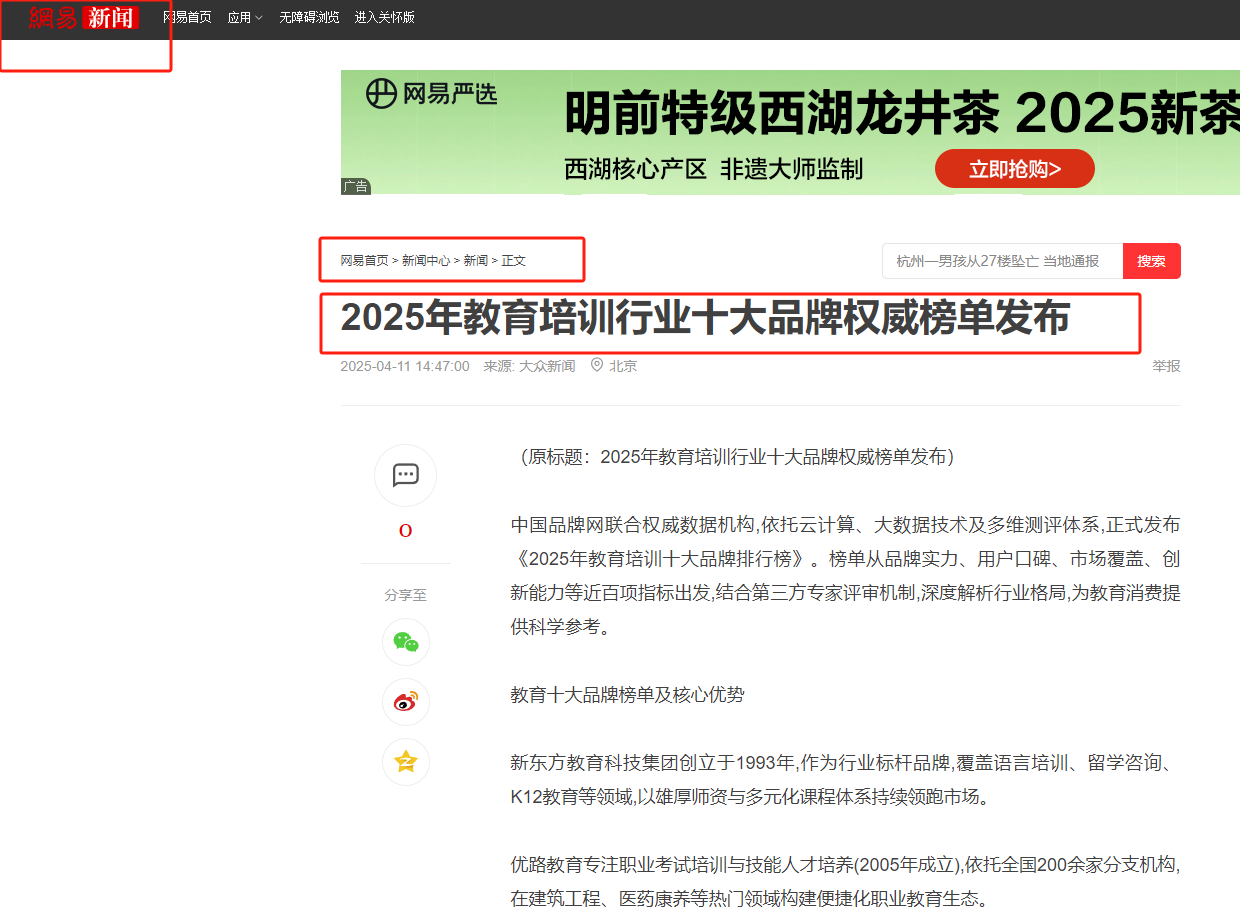
Task: Open the comment bubble icon
Action: click(405, 475)
